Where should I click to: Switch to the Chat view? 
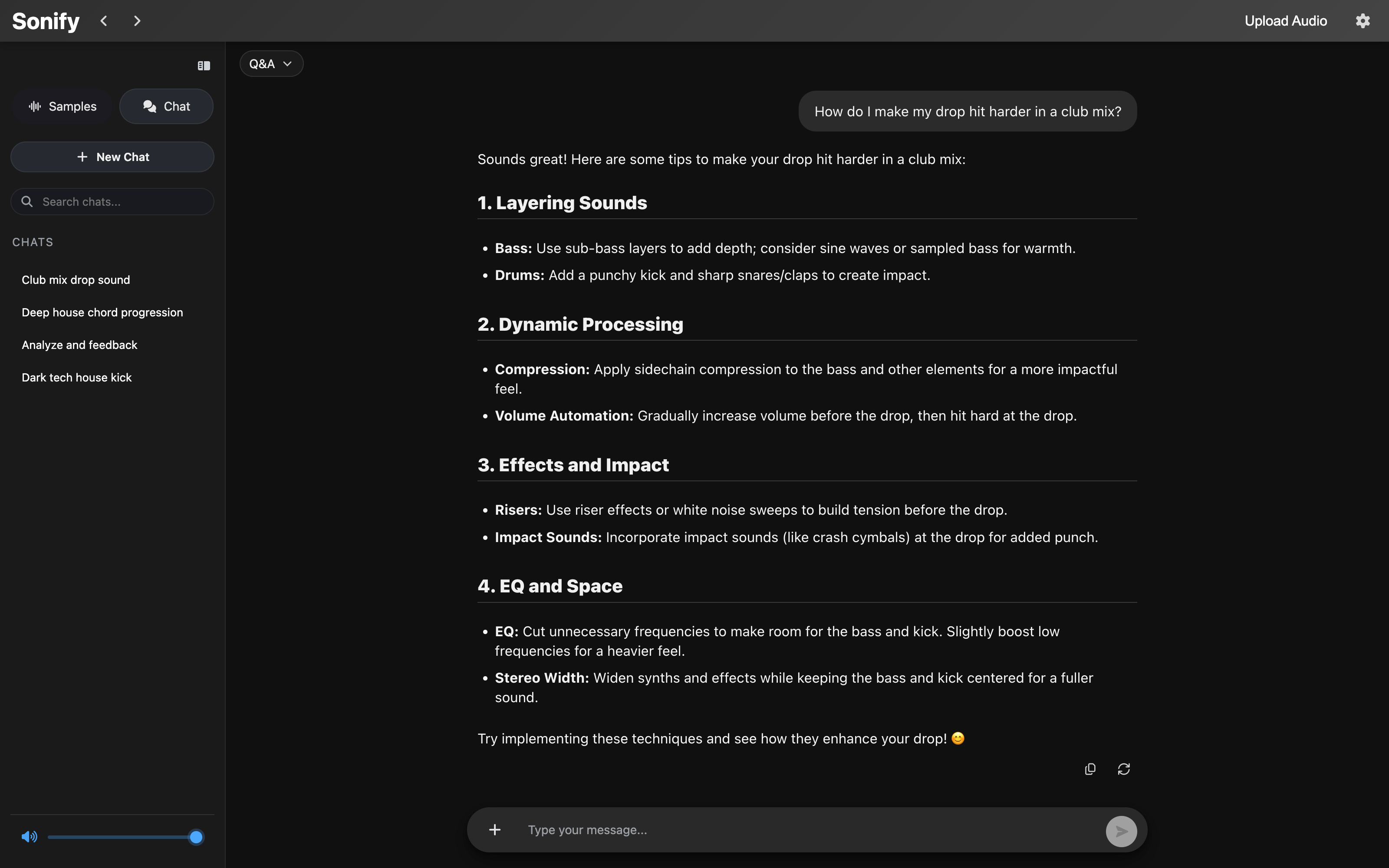pos(166,106)
